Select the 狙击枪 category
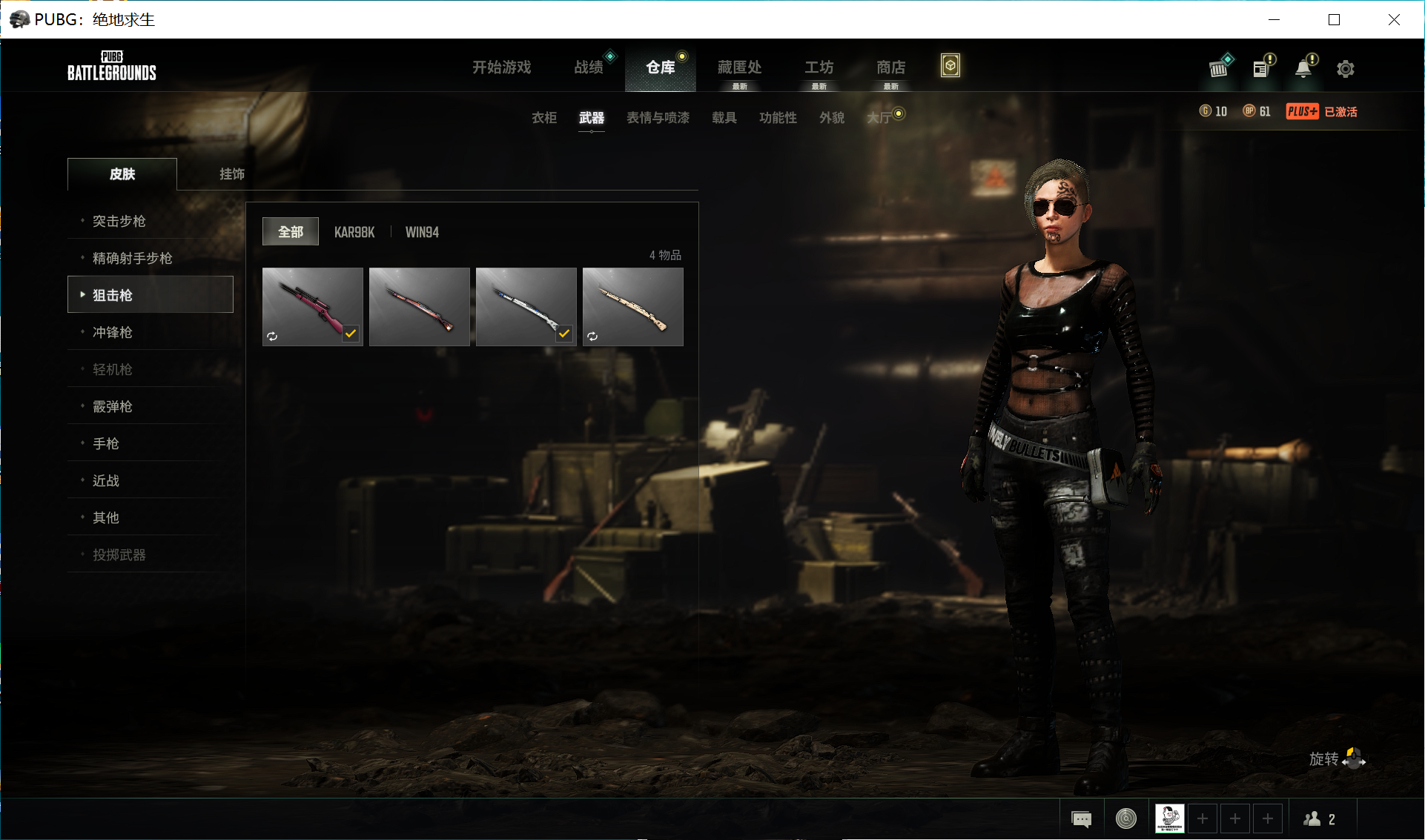Screen dimensions: 1425x840 click(x=151, y=294)
